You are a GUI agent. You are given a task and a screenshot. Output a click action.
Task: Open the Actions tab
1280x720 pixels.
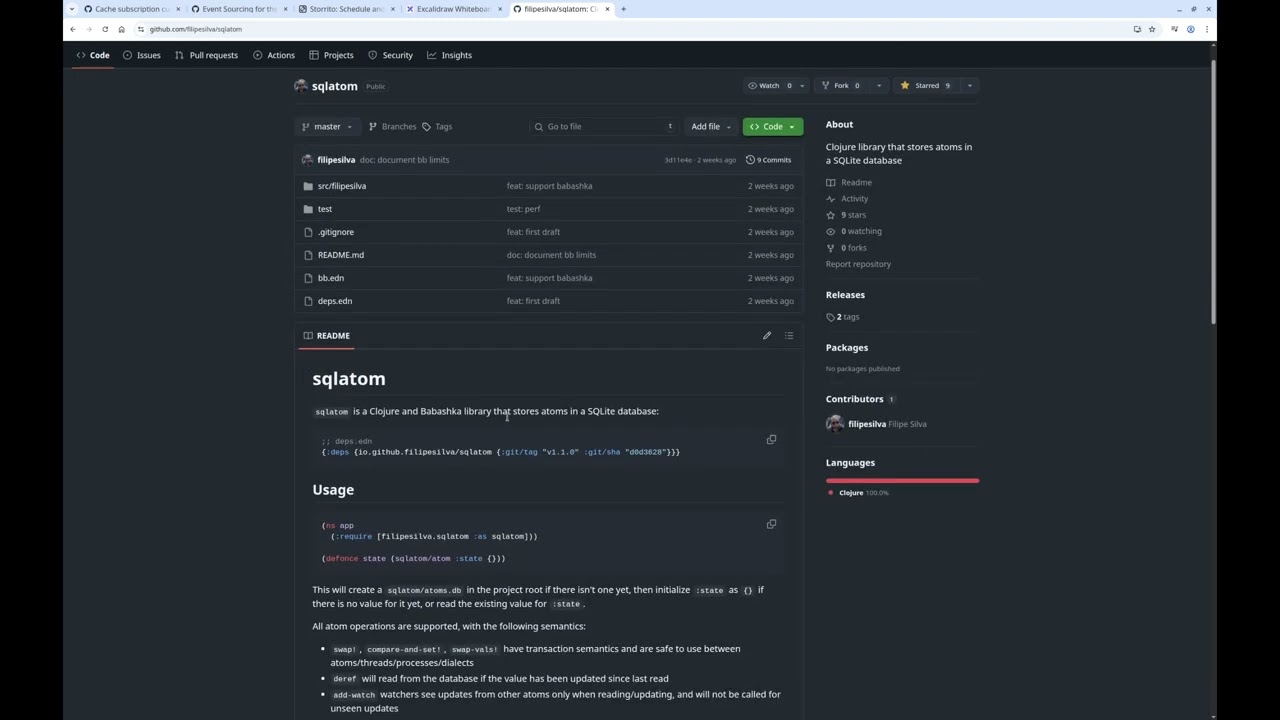(x=274, y=55)
